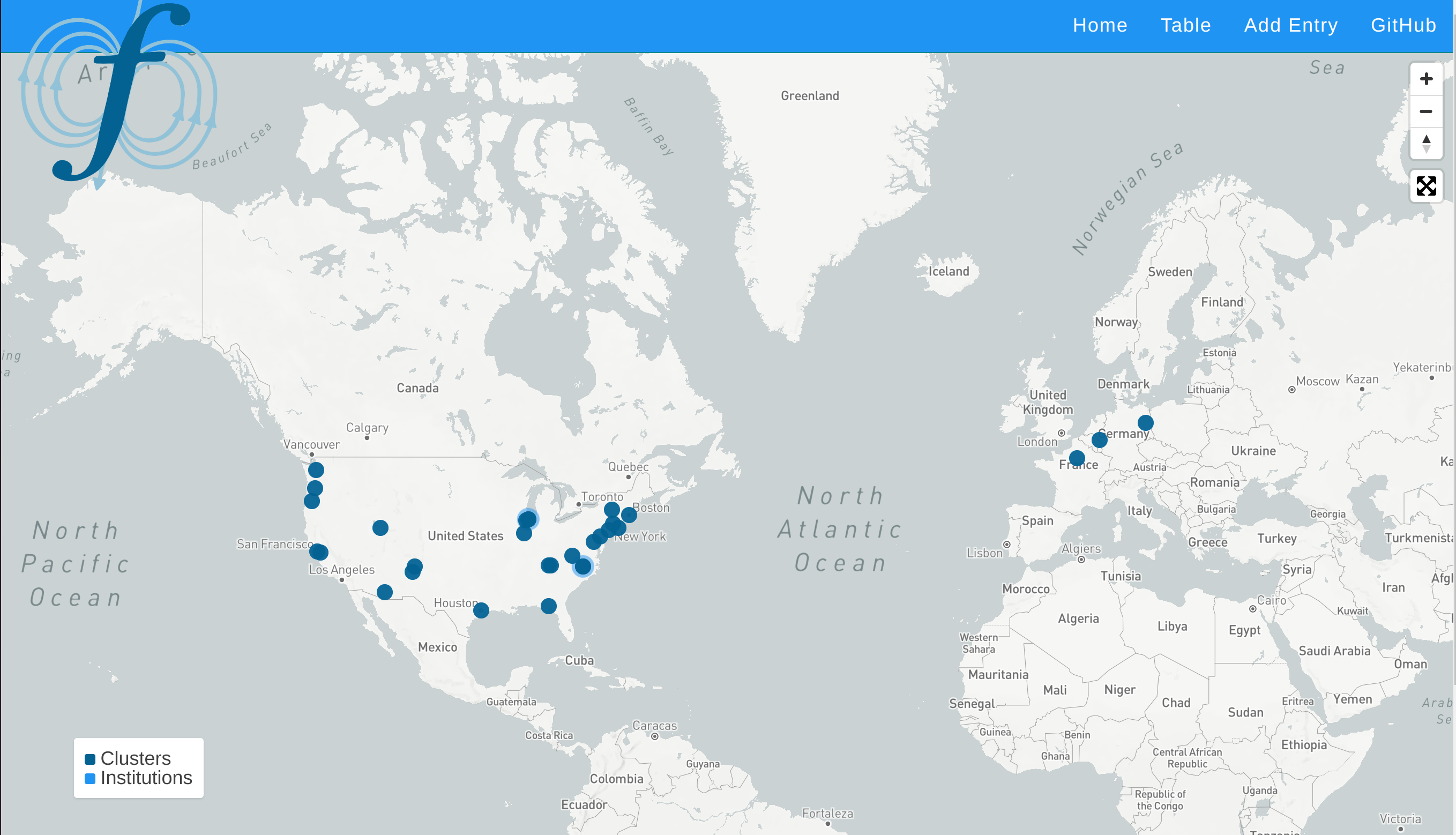1456x835 pixels.
Task: Toggle fullscreen map mode
Action: tap(1425, 186)
